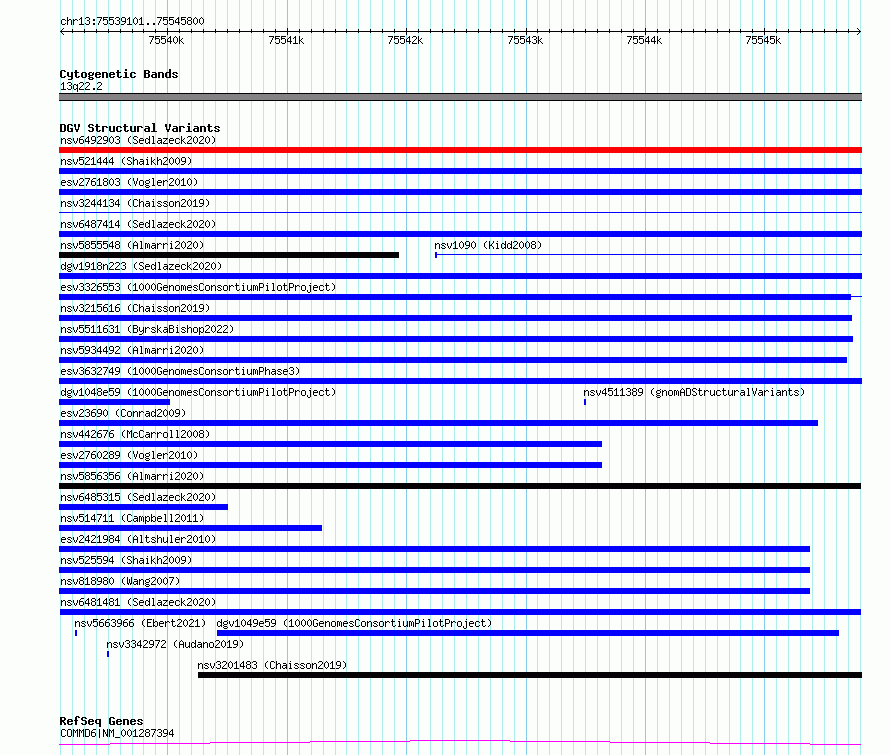The width and height of the screenshot is (890, 755).
Task: Select dgv1918n223 (Sedlazeck2020) label
Action: (141, 266)
